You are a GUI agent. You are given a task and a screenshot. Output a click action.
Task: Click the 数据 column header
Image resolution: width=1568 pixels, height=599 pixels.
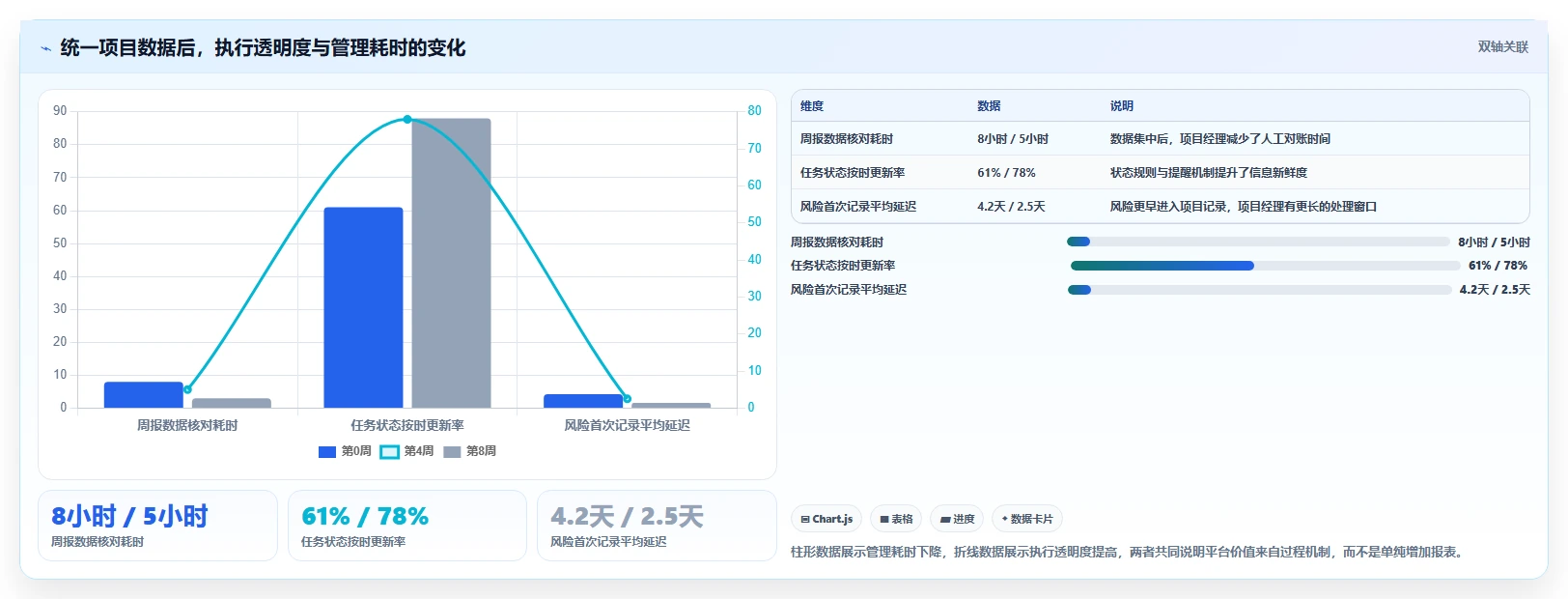[989, 106]
